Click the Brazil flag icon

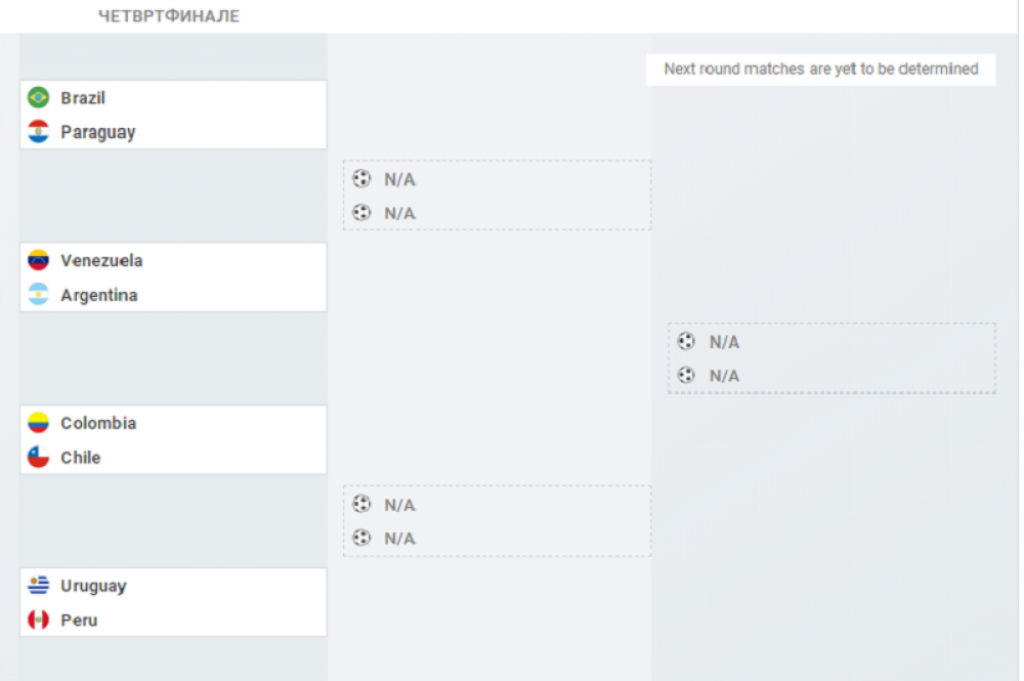tap(38, 98)
